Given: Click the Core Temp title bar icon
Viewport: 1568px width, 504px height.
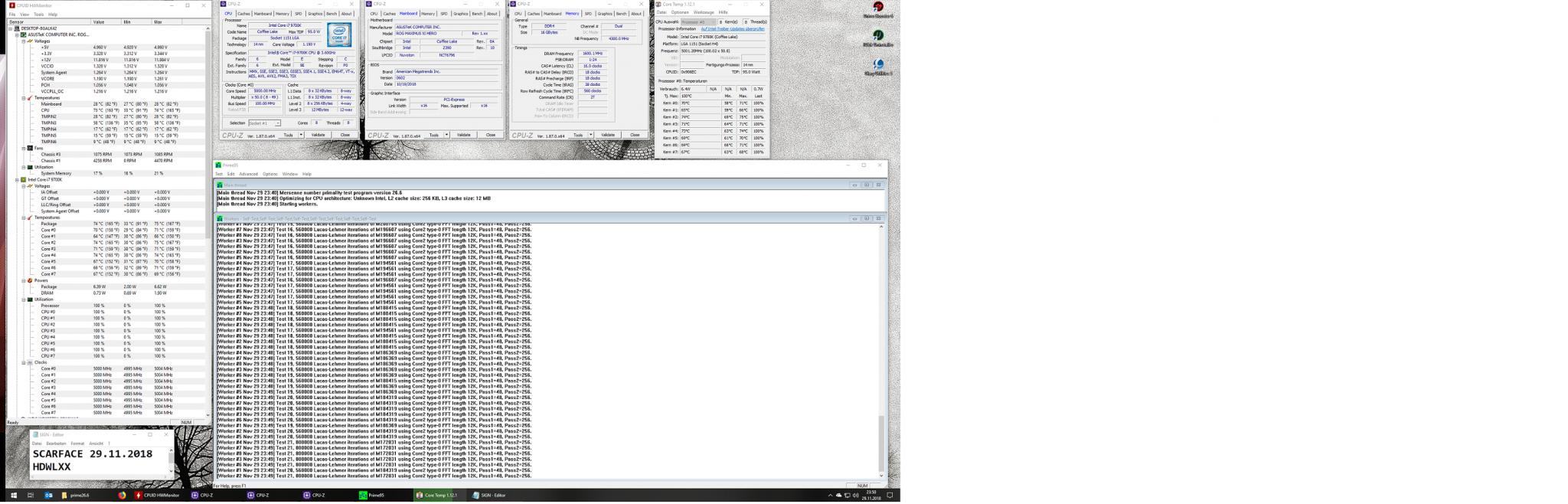Looking at the screenshot, I should 659,4.
